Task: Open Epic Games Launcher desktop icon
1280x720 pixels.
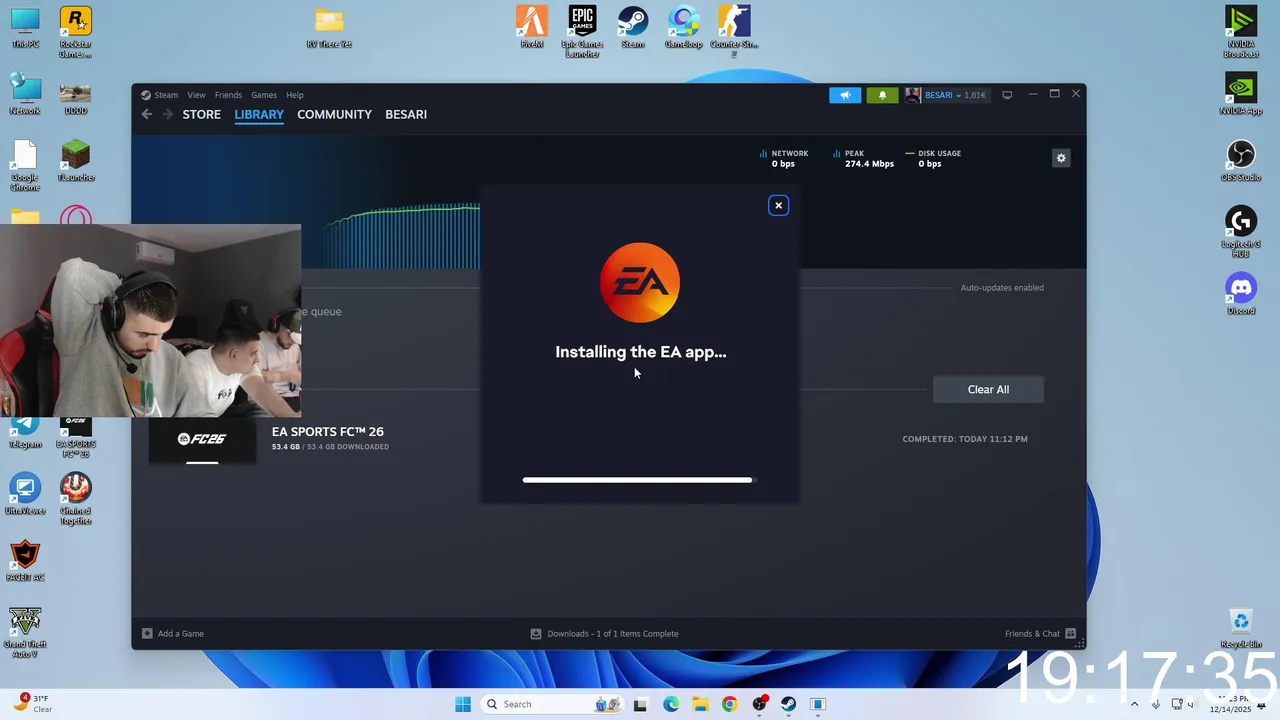Action: 582,31
